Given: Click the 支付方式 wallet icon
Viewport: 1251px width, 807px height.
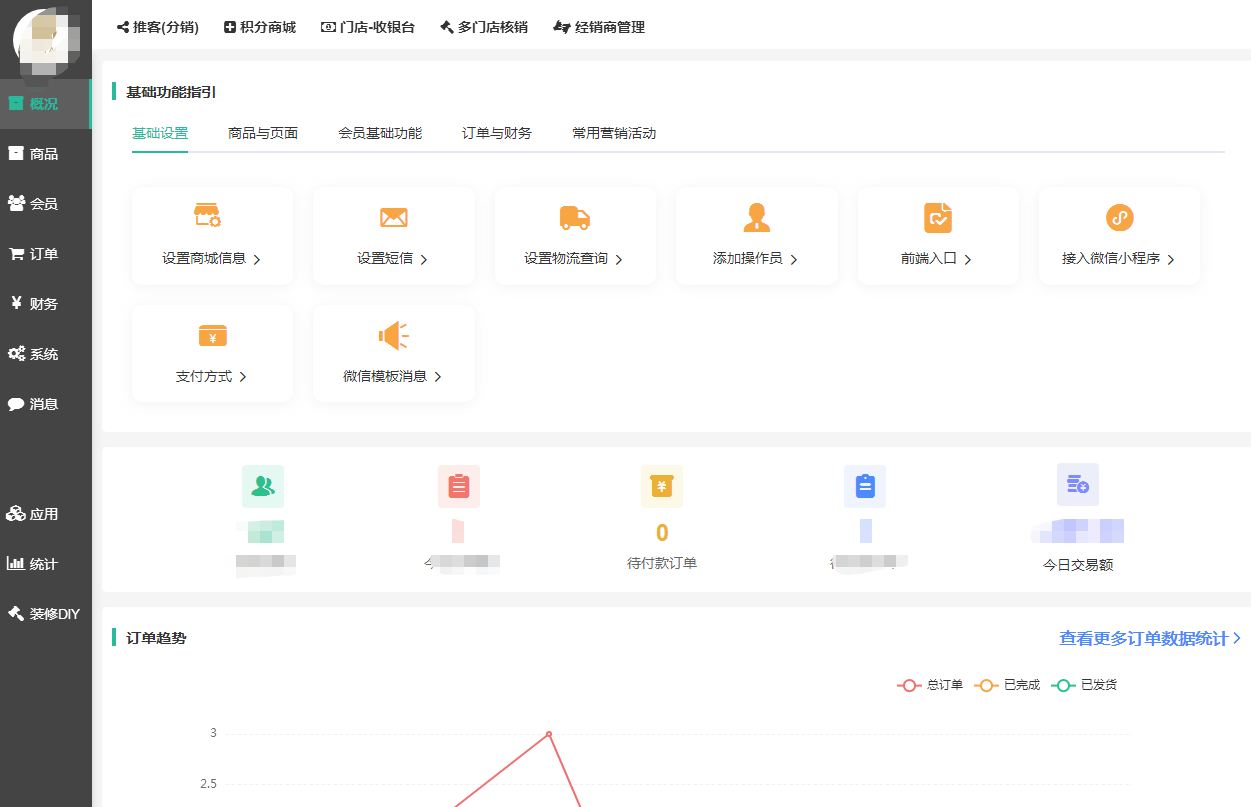Looking at the screenshot, I should click(213, 336).
